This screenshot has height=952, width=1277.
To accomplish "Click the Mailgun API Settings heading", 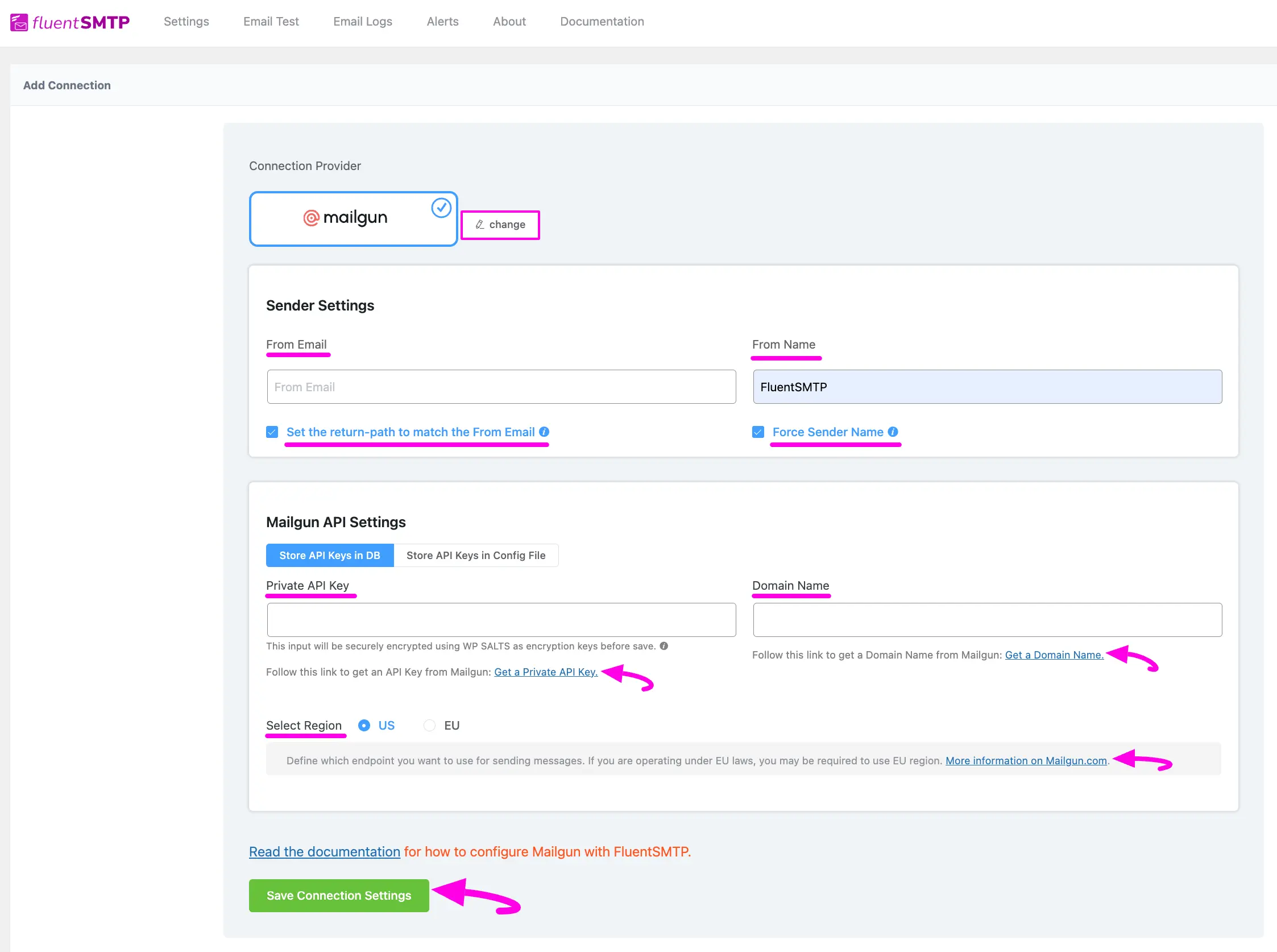I will (x=336, y=522).
